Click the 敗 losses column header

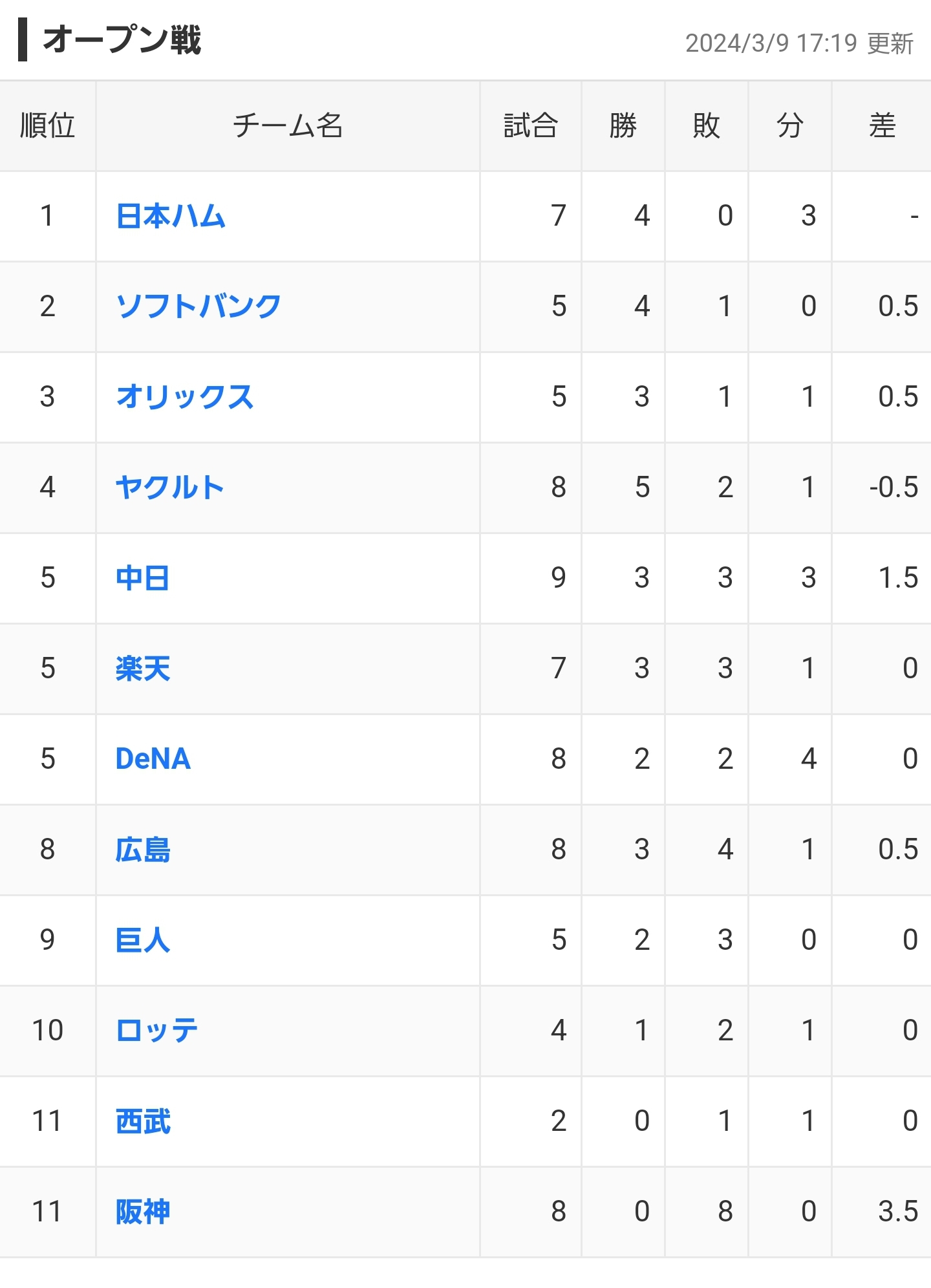(706, 125)
